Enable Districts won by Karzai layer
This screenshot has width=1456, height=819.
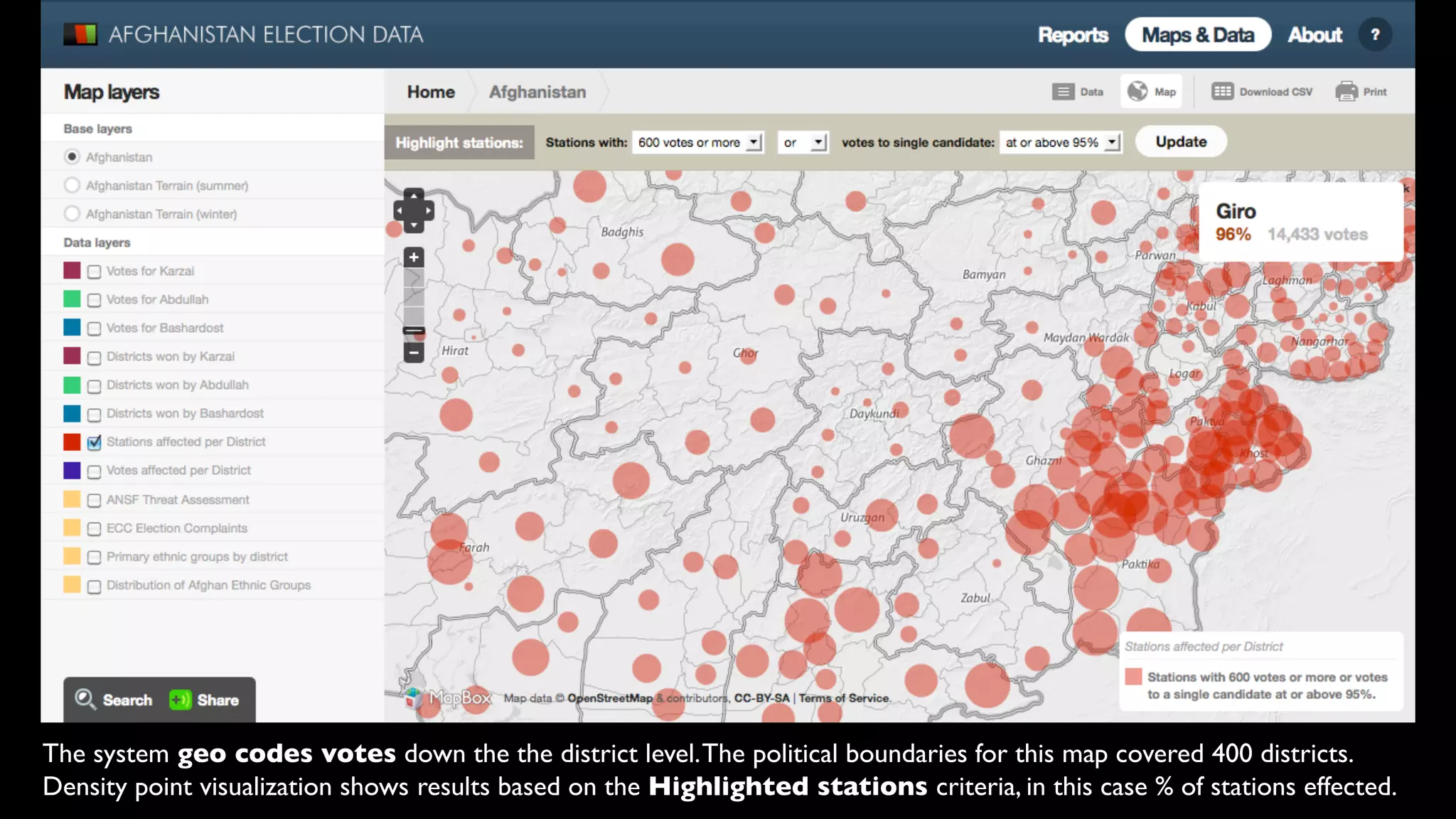[94, 358]
